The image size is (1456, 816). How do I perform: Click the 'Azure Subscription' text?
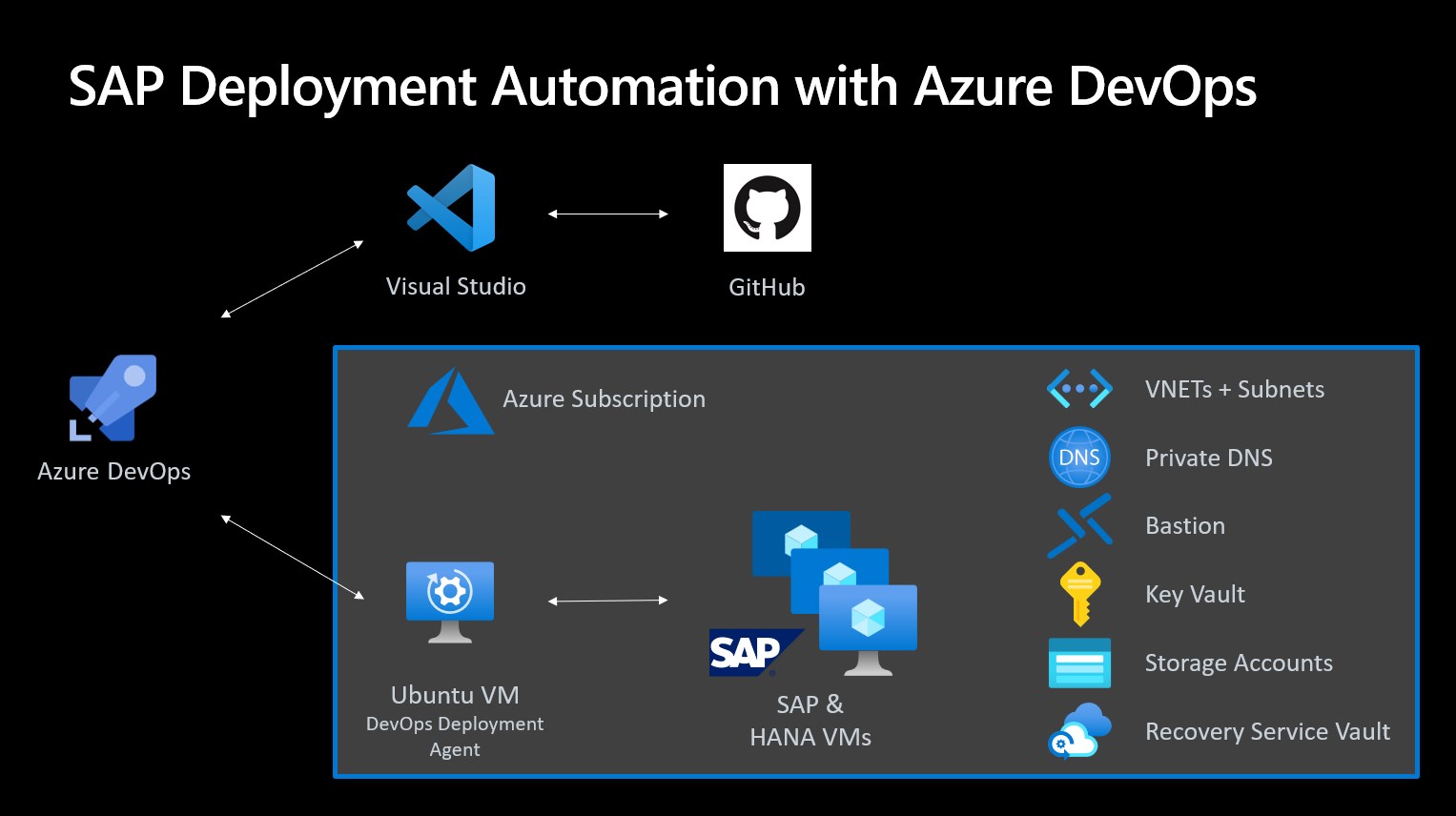click(605, 399)
